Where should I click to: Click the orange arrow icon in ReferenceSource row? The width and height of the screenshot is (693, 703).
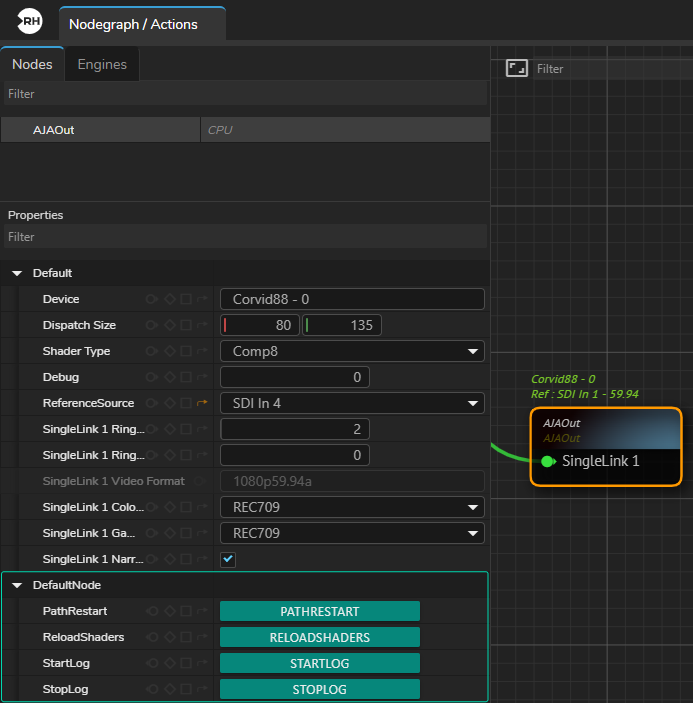[x=202, y=403]
